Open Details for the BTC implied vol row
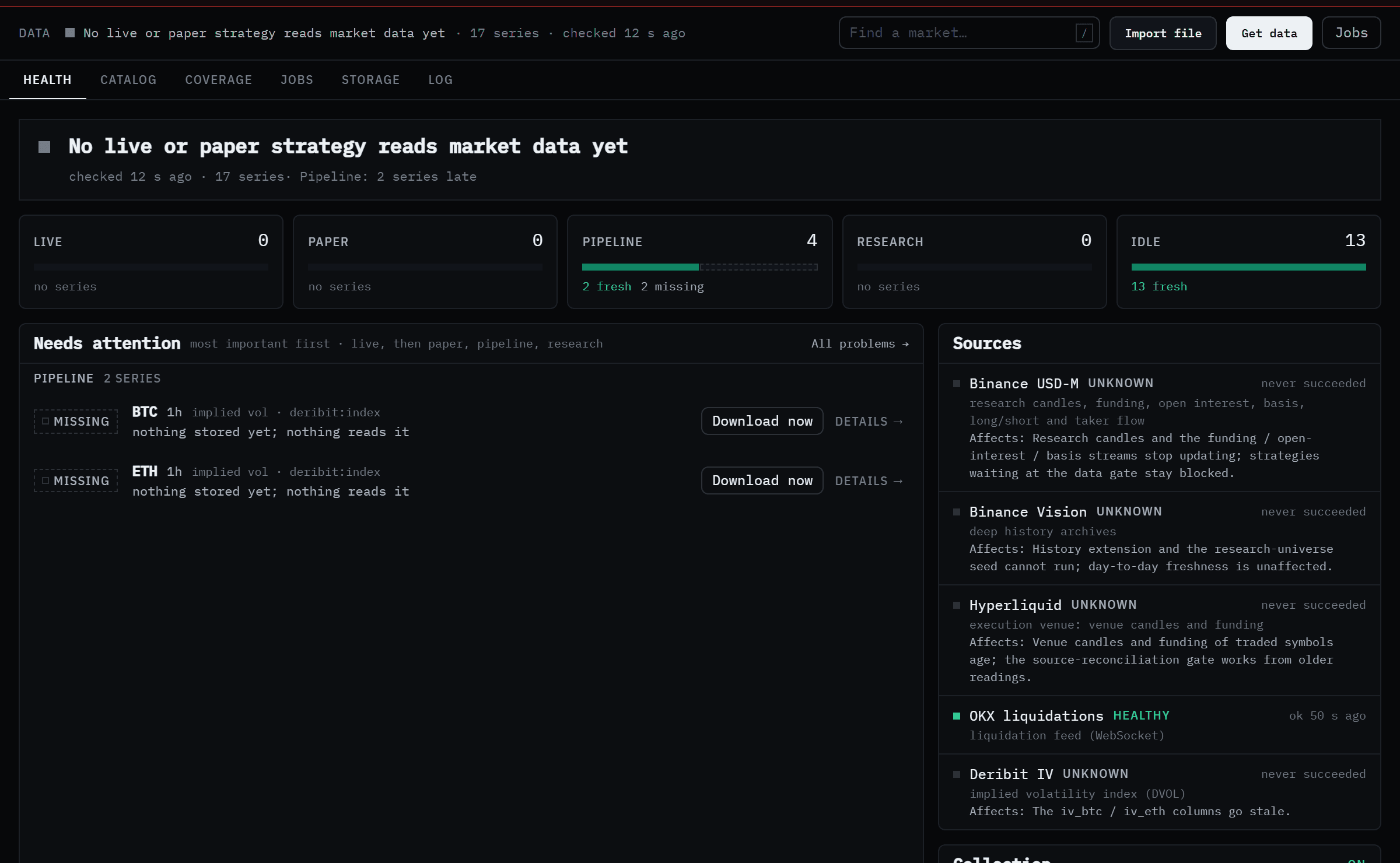The height and width of the screenshot is (863, 1400). (869, 422)
